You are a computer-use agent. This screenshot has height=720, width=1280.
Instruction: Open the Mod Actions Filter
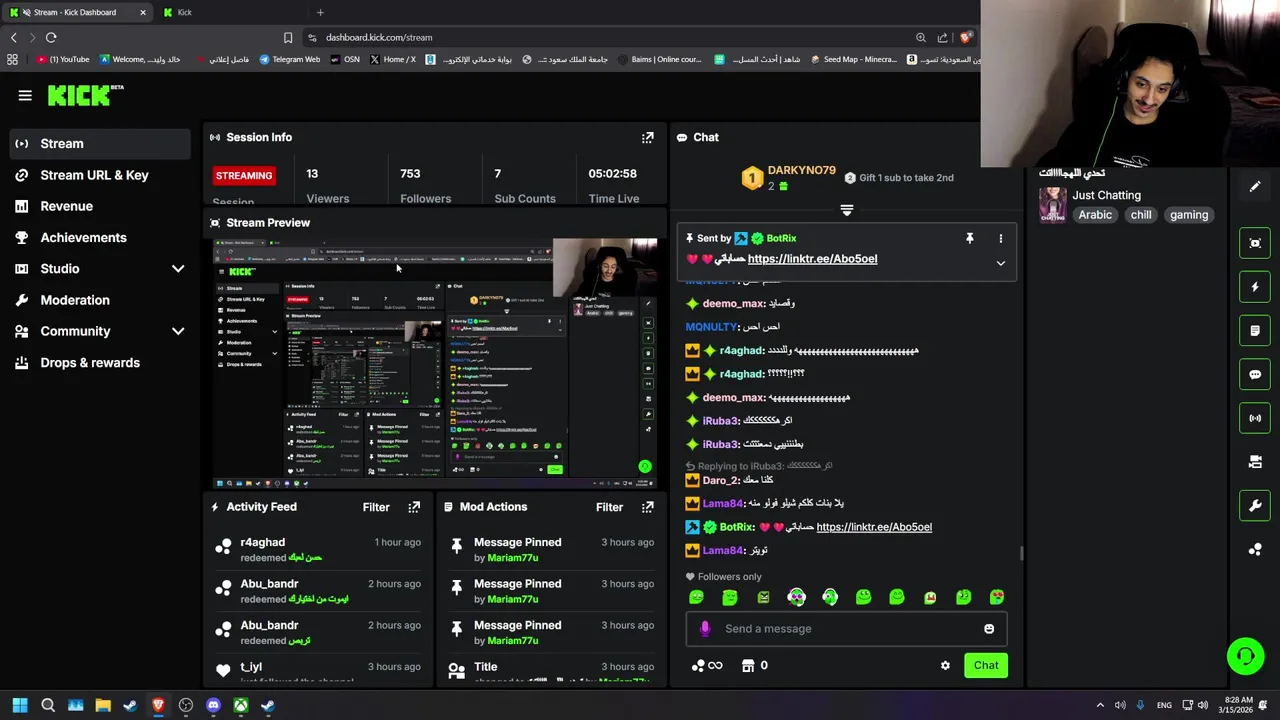609,507
